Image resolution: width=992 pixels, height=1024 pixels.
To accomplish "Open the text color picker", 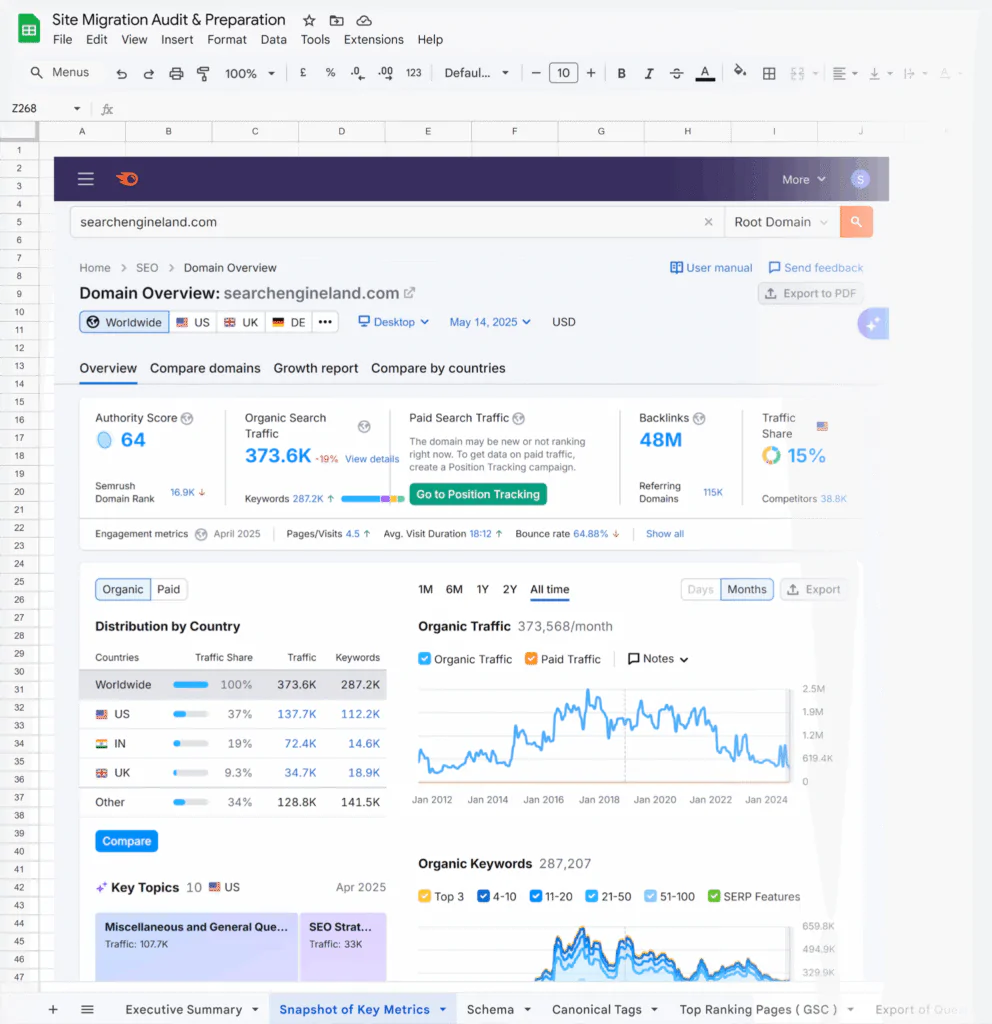I will [705, 73].
